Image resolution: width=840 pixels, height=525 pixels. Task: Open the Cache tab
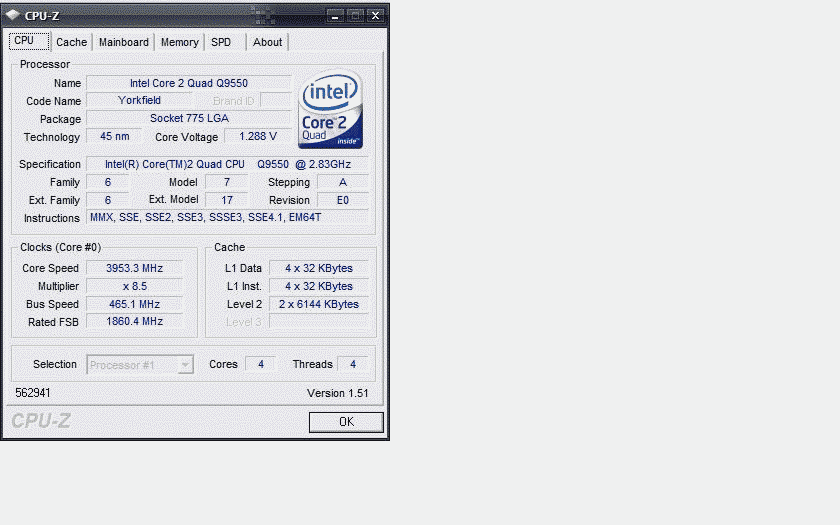pyautogui.click(x=71, y=42)
